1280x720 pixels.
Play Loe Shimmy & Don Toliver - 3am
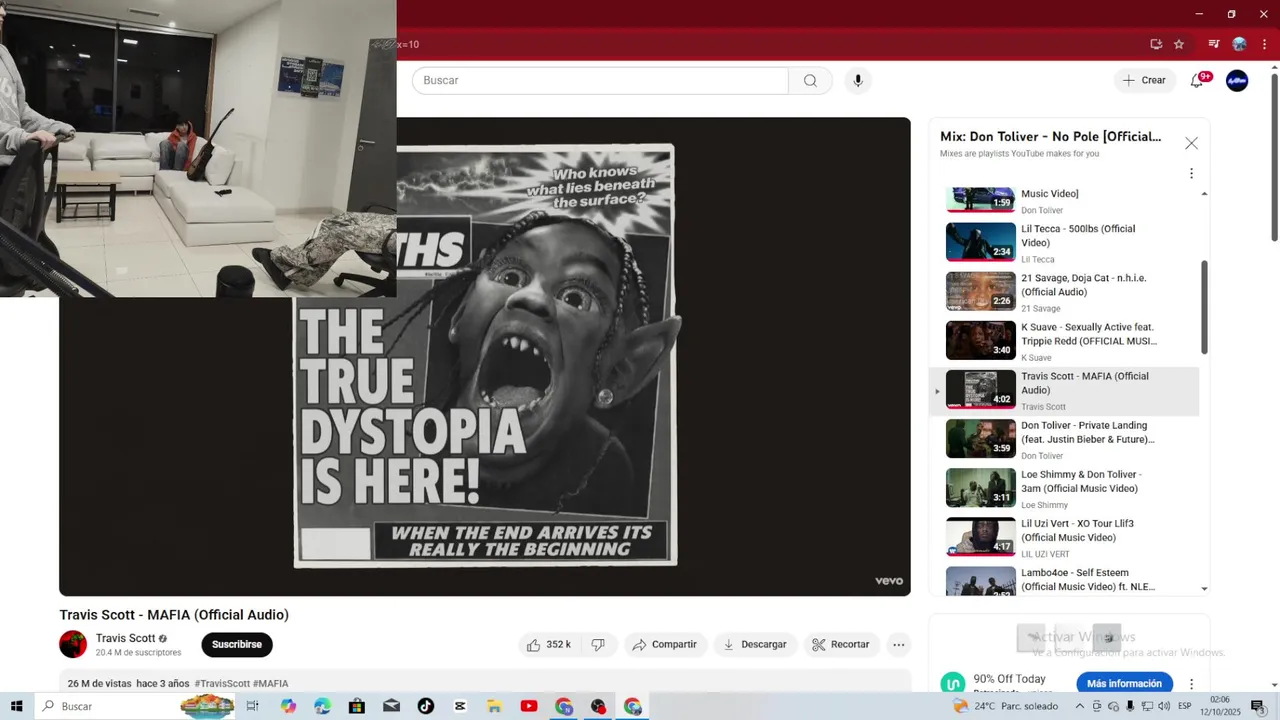[x=1066, y=488]
